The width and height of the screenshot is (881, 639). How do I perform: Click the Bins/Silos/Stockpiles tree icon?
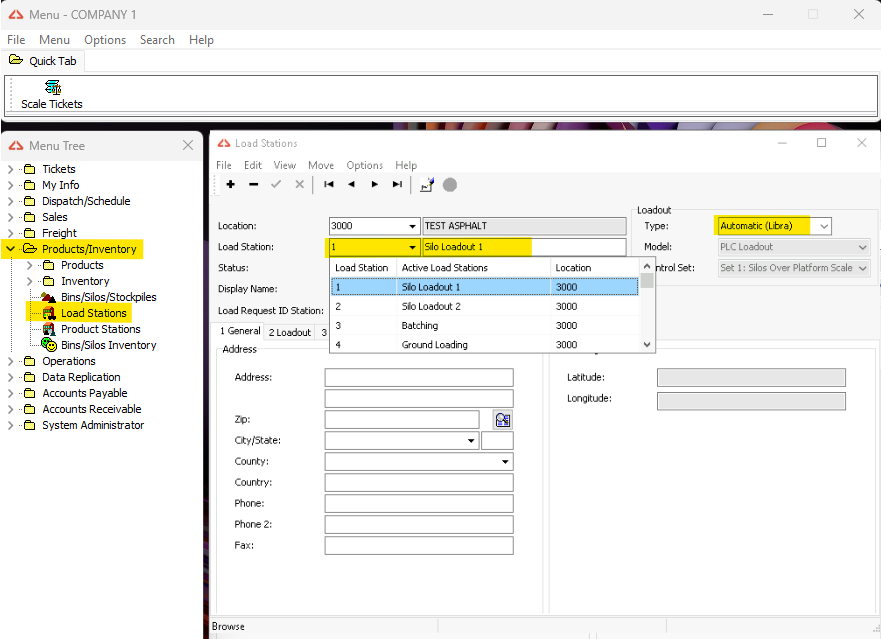[48, 297]
